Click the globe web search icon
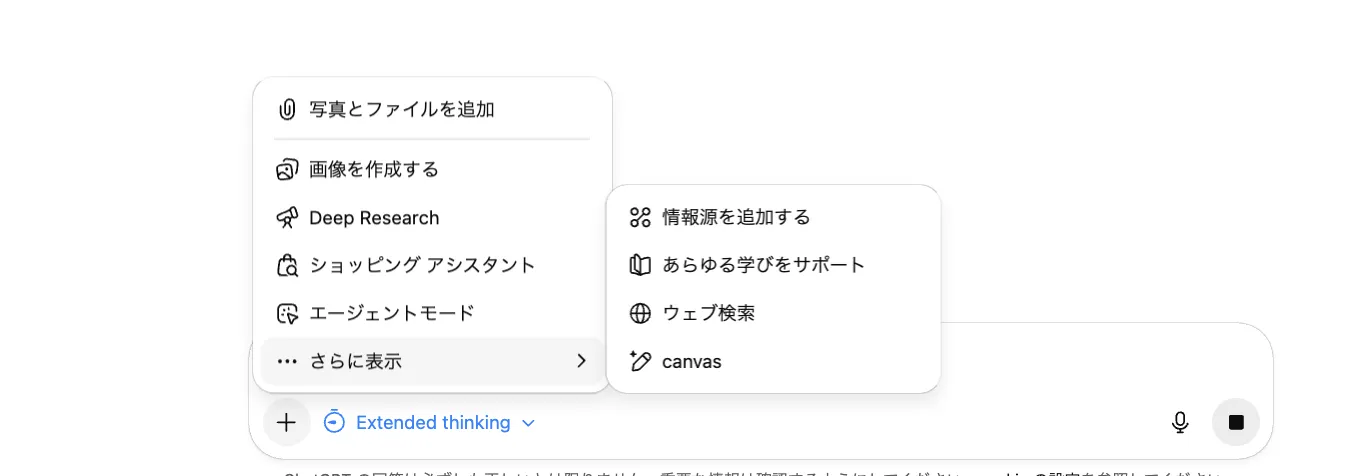1356x476 pixels. [x=640, y=314]
